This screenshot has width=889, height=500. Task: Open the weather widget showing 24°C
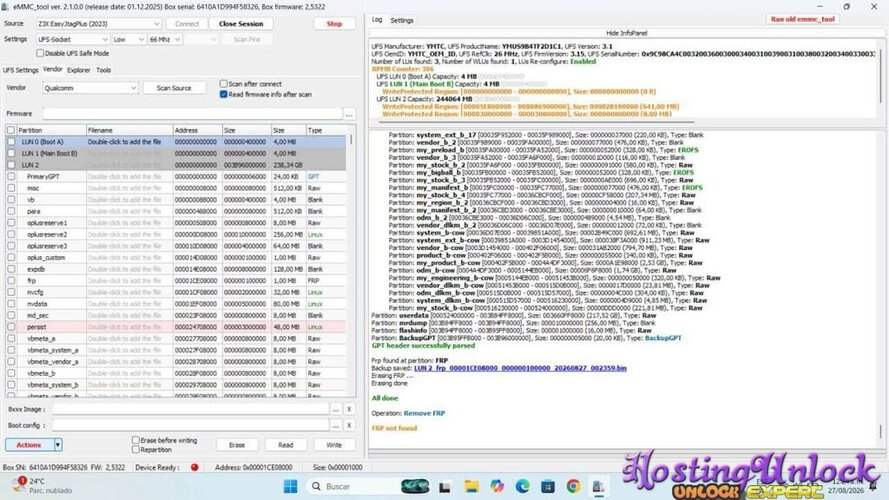tap(43, 485)
